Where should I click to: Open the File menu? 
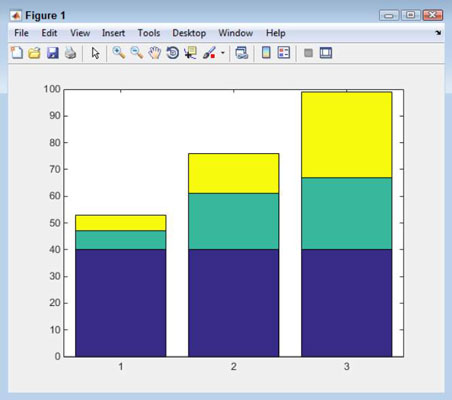(x=21, y=33)
